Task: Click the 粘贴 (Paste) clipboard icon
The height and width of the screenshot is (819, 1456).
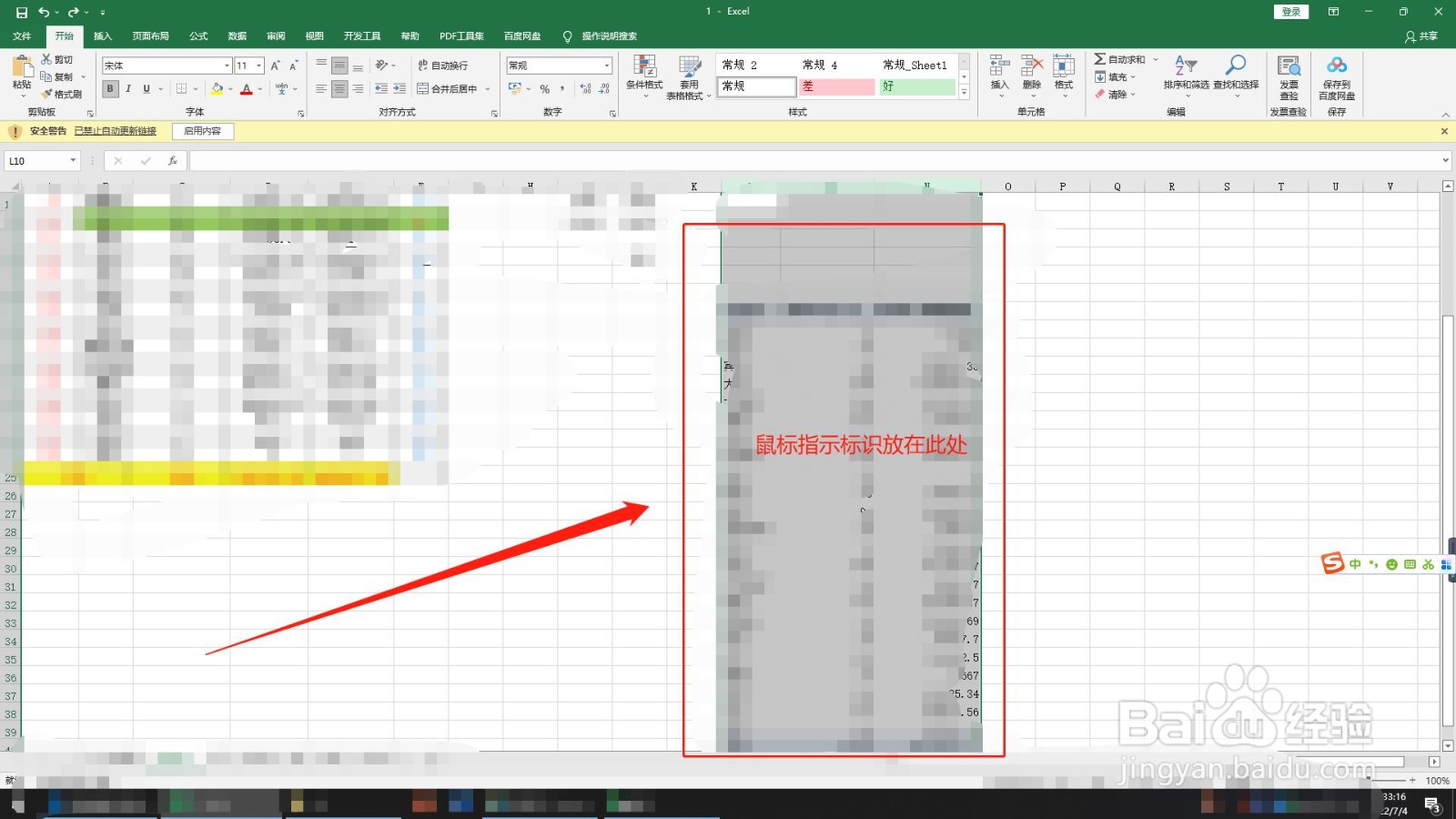Action: [22, 66]
